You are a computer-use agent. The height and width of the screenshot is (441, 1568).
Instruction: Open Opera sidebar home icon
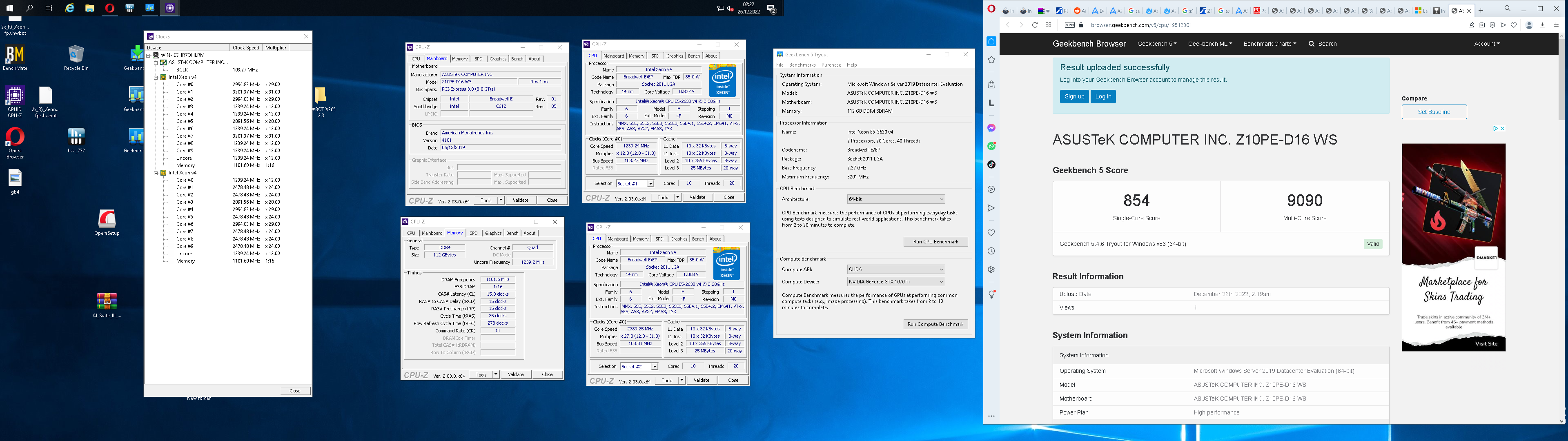pos(991,41)
